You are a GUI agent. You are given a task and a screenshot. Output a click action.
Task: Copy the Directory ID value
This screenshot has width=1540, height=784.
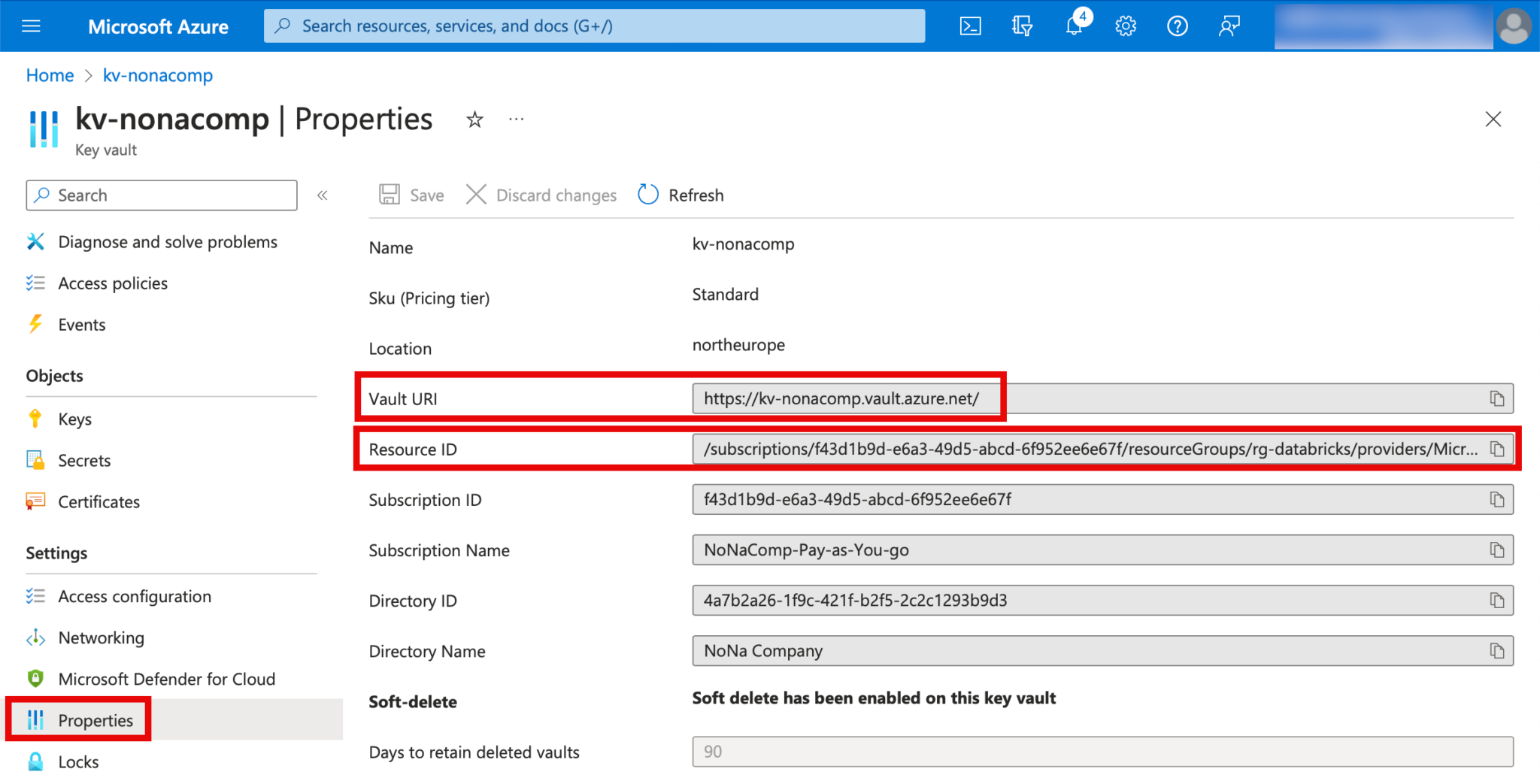tap(1496, 601)
